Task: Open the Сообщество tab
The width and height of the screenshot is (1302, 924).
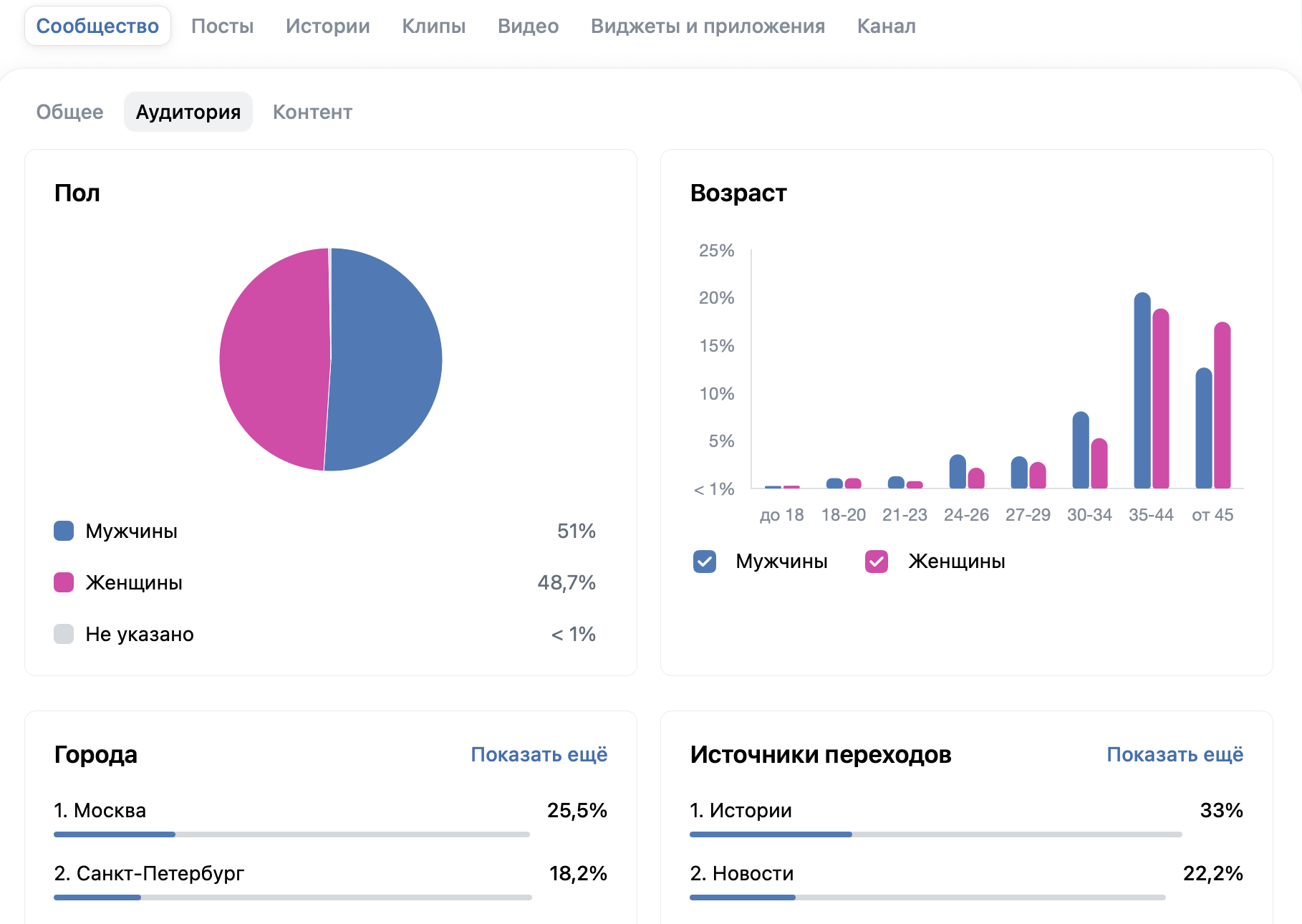Action: 97,27
